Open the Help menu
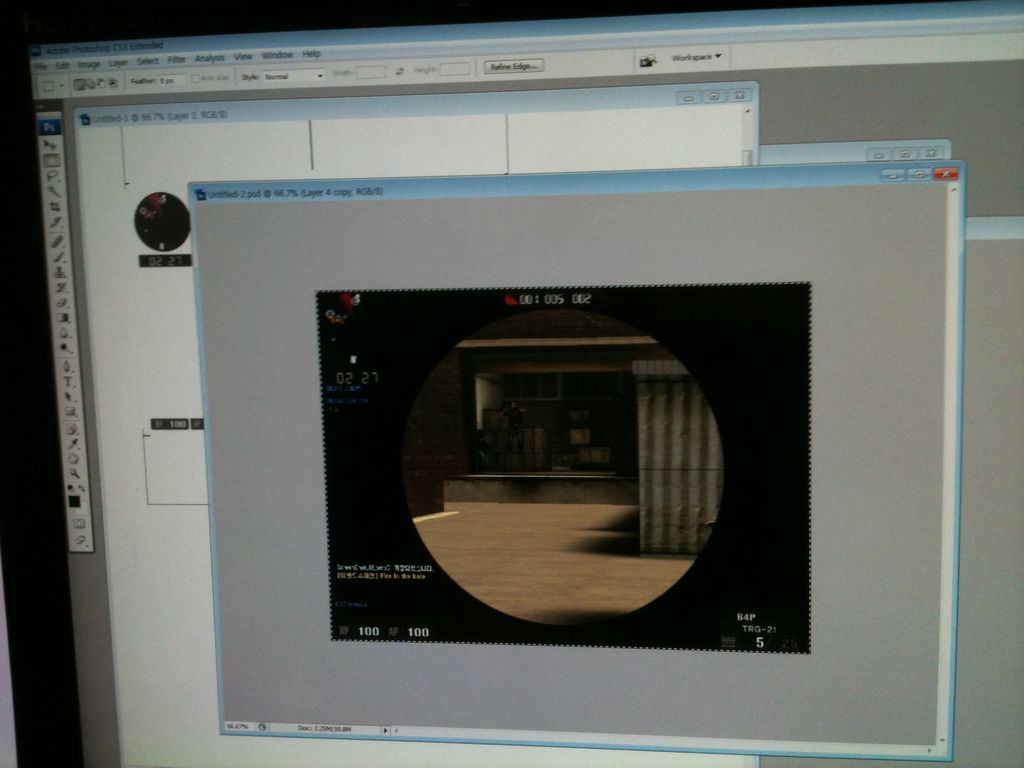The height and width of the screenshot is (768, 1024). click(311, 54)
